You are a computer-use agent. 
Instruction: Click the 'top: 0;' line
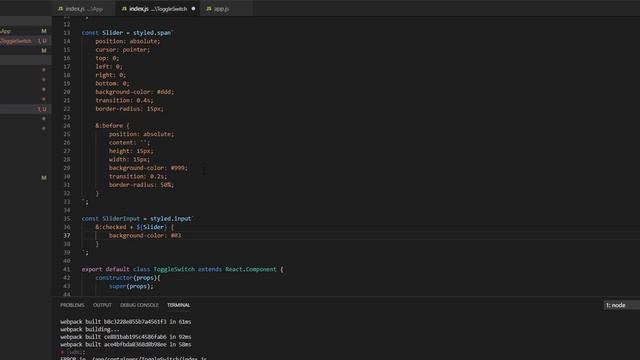click(107, 58)
